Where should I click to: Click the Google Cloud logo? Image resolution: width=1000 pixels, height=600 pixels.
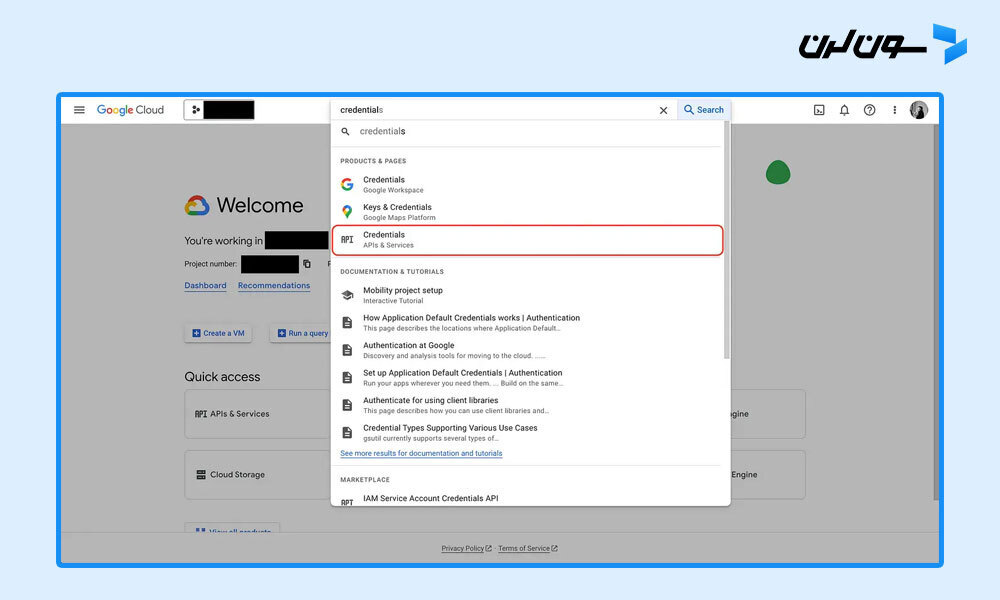click(130, 110)
